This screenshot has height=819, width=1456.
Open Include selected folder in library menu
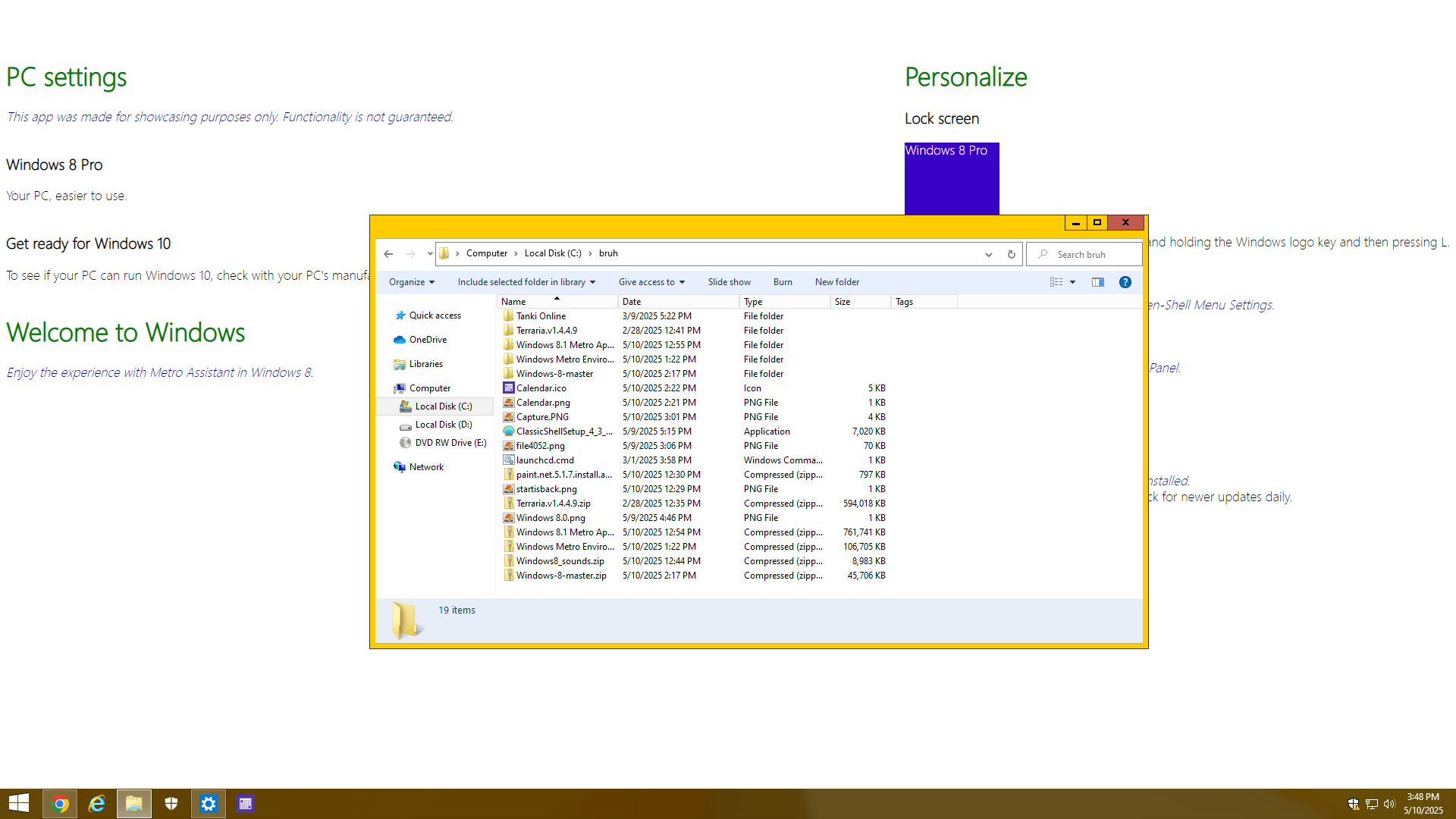pyautogui.click(x=526, y=282)
